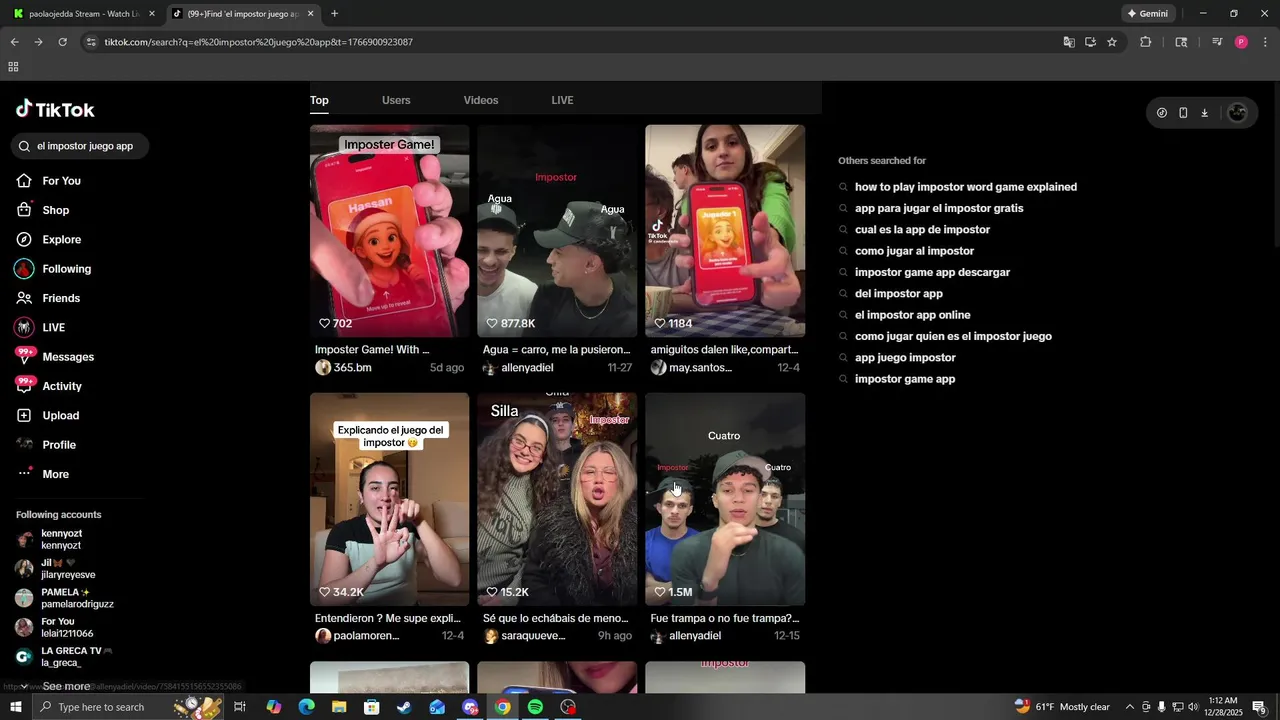Open the Upload page
1280x720 pixels.
click(x=60, y=416)
